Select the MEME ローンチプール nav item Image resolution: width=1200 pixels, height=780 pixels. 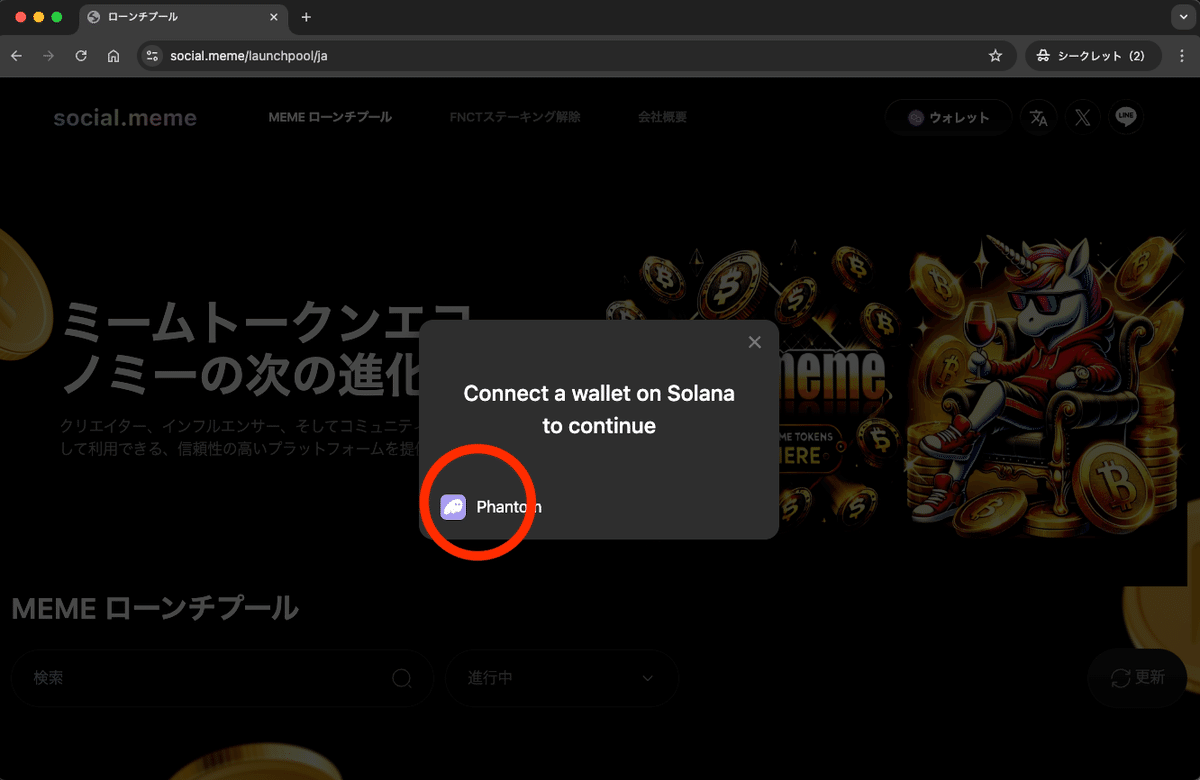[x=330, y=117]
